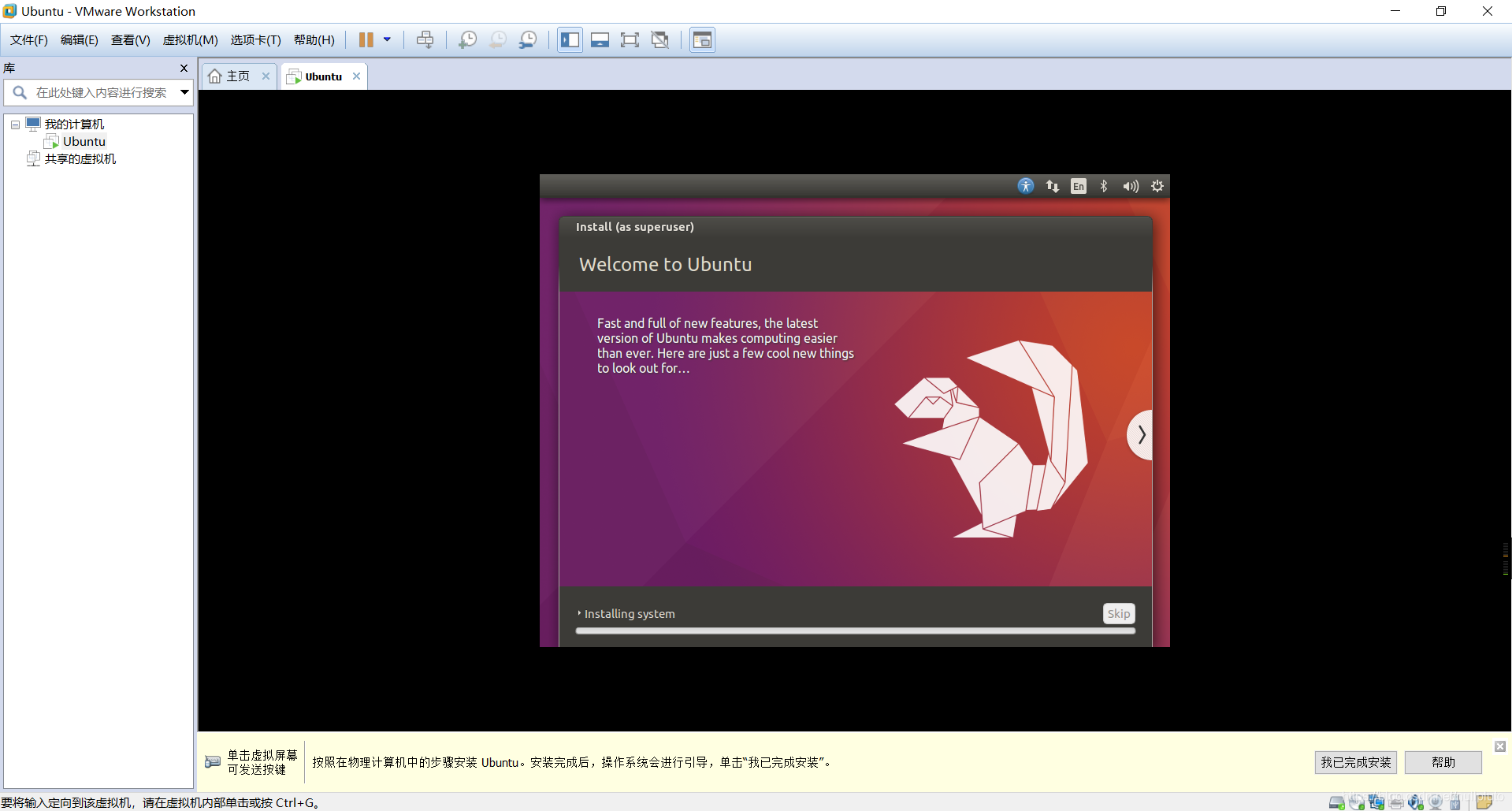Click the library search input field
The image size is (1512, 811).
(x=101, y=92)
